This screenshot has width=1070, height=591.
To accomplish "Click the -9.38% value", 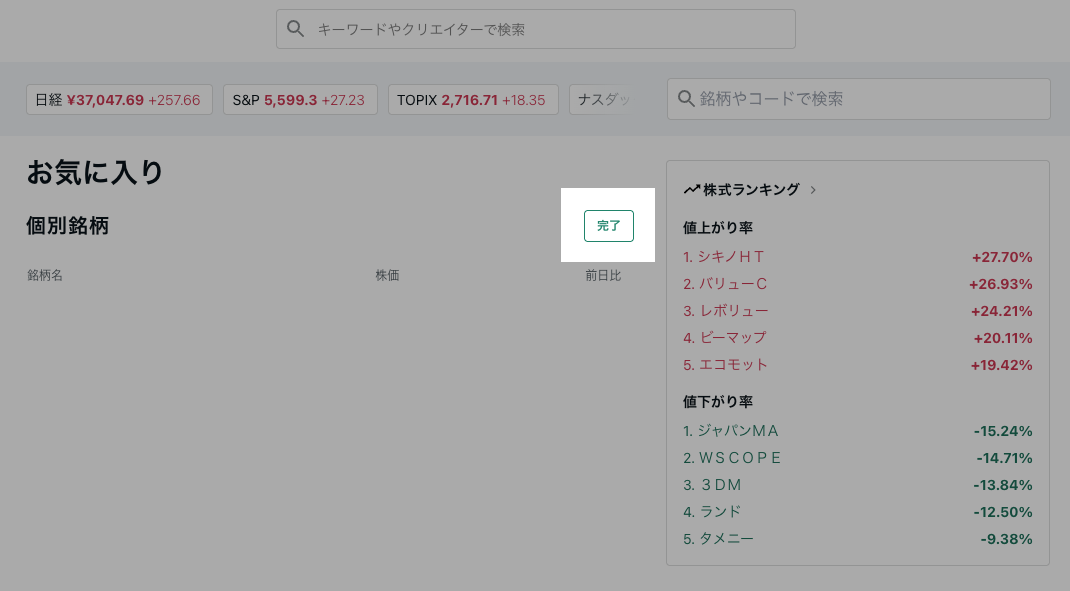I will tap(1006, 539).
